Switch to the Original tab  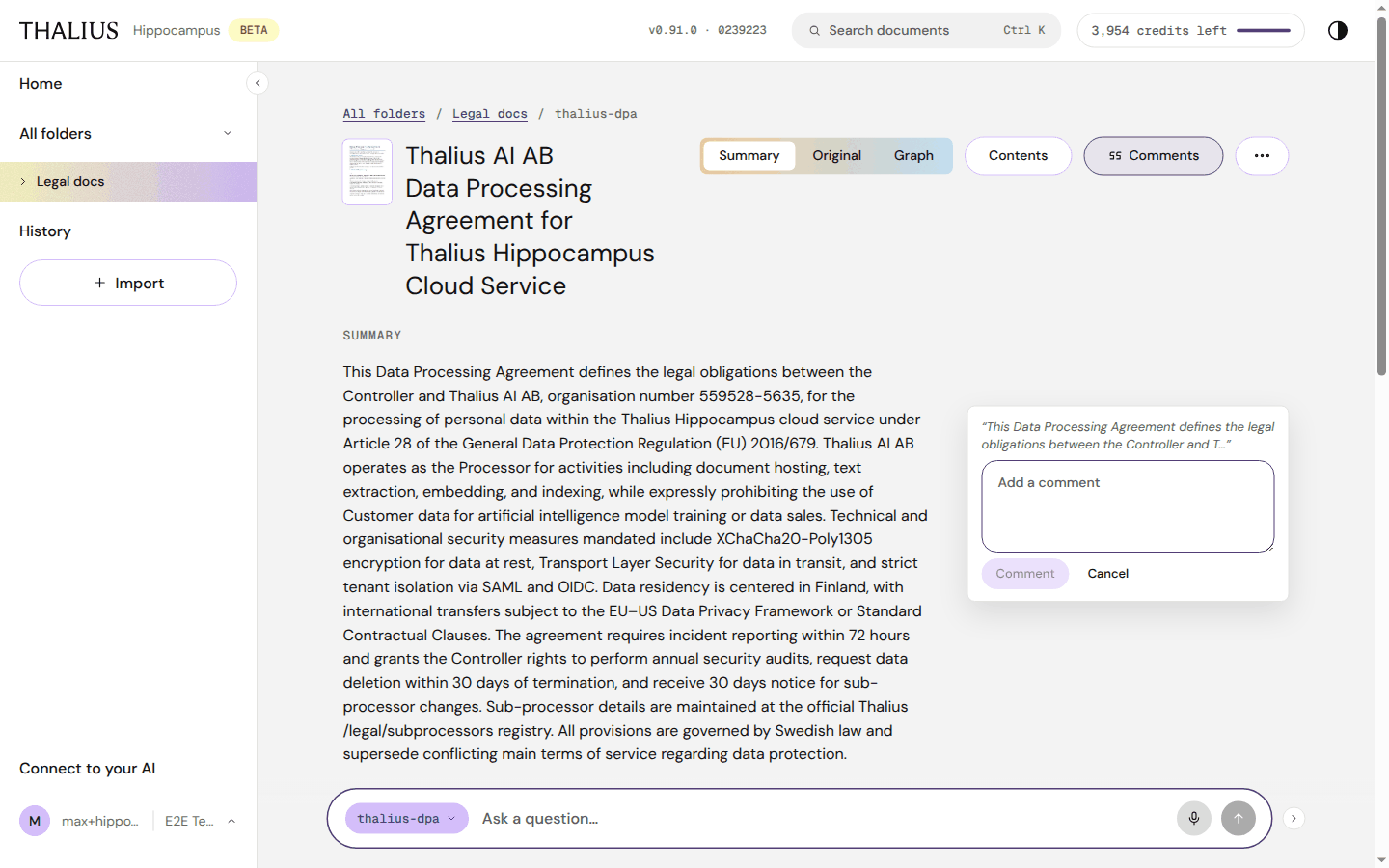[x=837, y=156]
